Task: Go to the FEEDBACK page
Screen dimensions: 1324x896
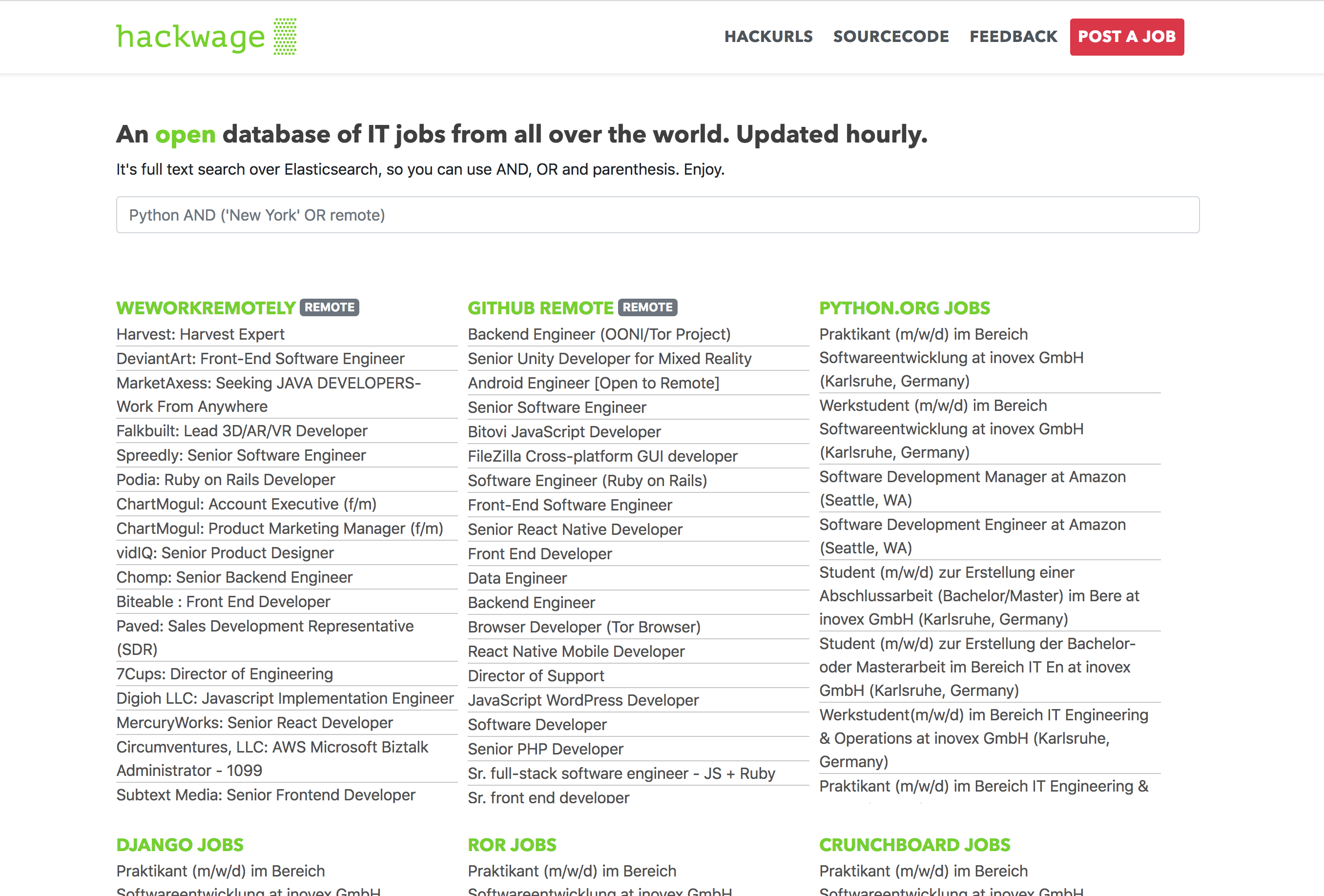Action: coord(1013,37)
